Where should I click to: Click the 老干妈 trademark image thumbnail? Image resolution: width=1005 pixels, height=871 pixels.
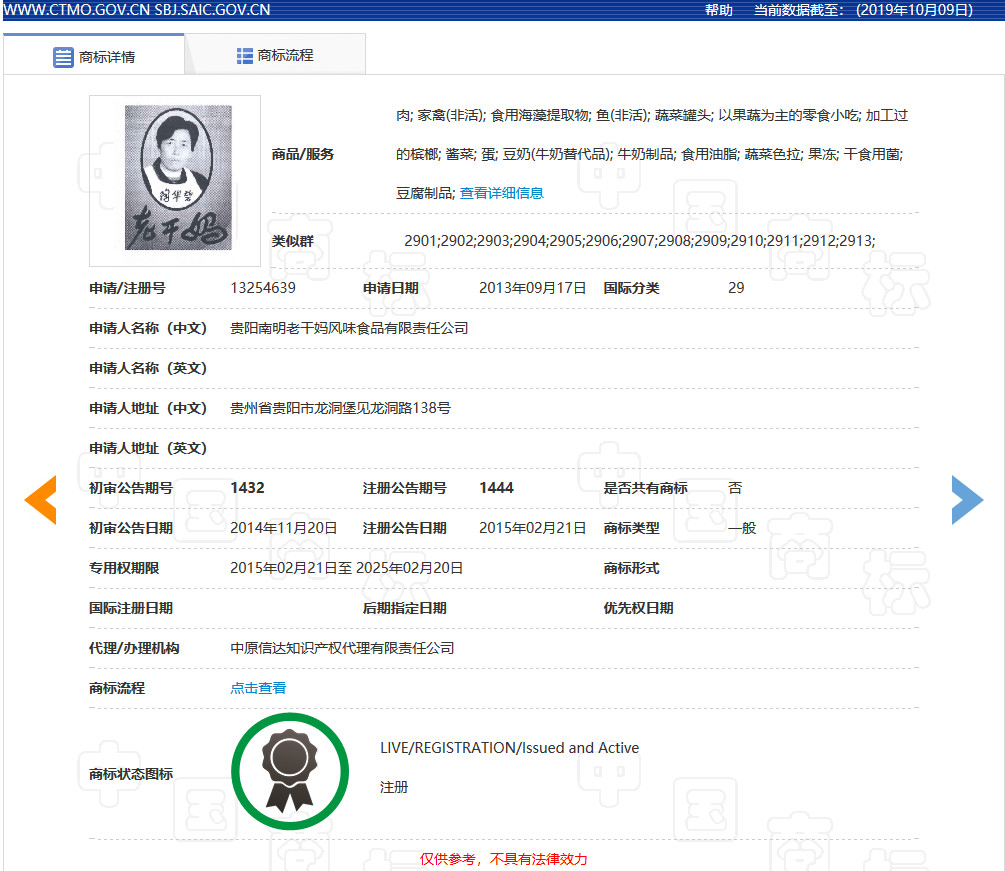[x=174, y=180]
